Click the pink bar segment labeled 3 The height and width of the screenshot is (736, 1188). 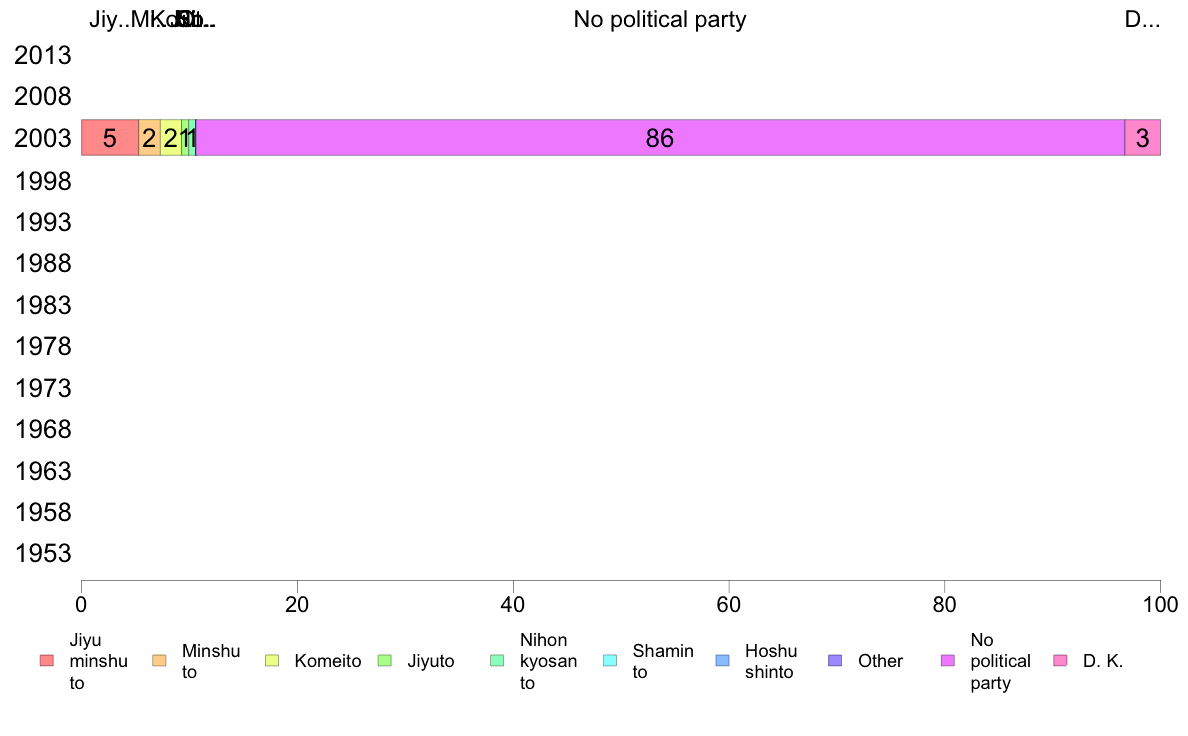1143,138
